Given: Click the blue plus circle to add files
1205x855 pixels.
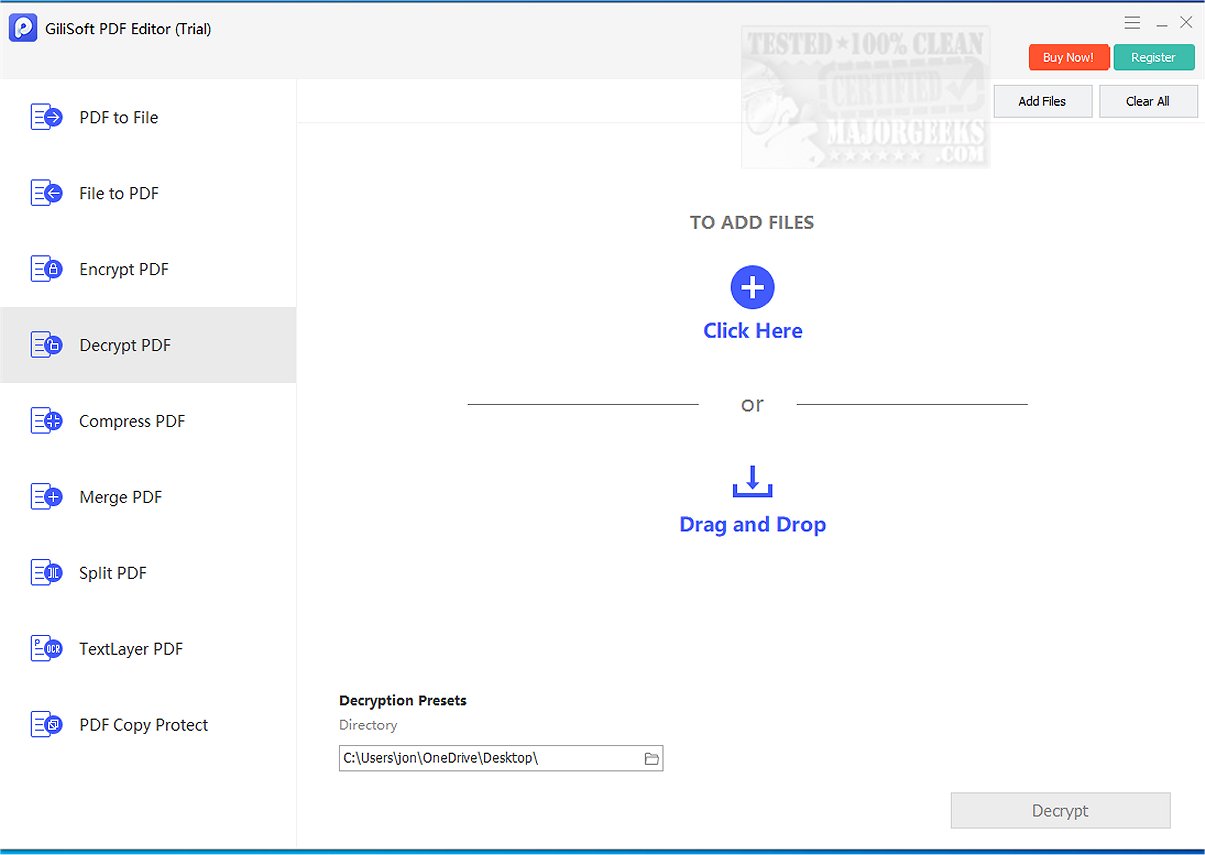Looking at the screenshot, I should (753, 288).
